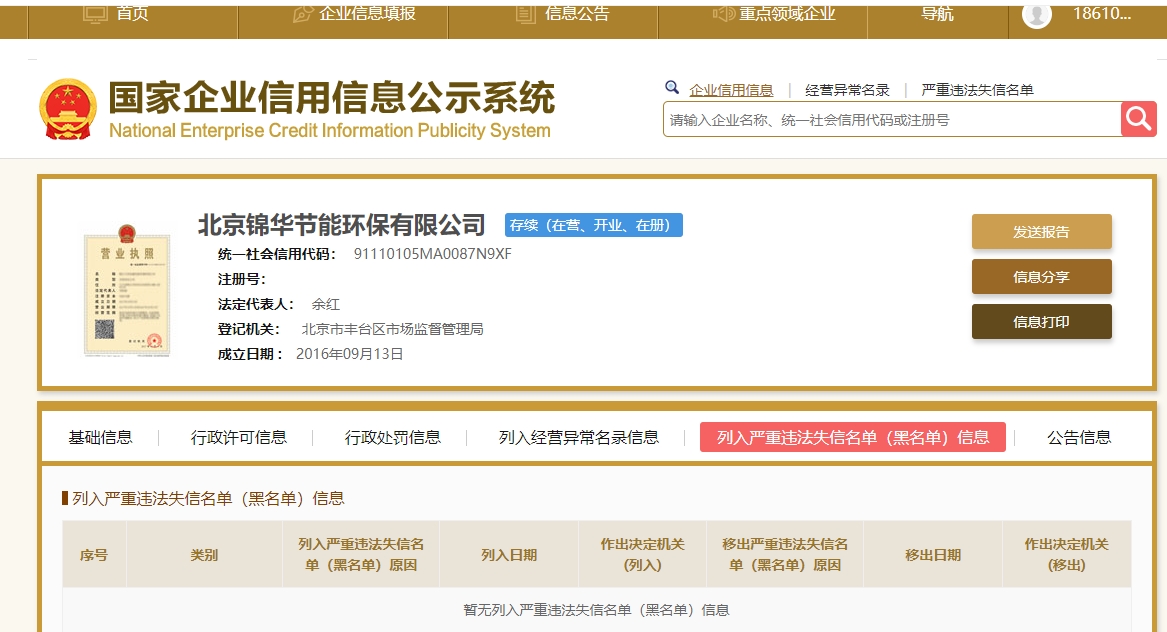1167x632 pixels.
Task: Click the 类别 column header
Action: pos(204,555)
